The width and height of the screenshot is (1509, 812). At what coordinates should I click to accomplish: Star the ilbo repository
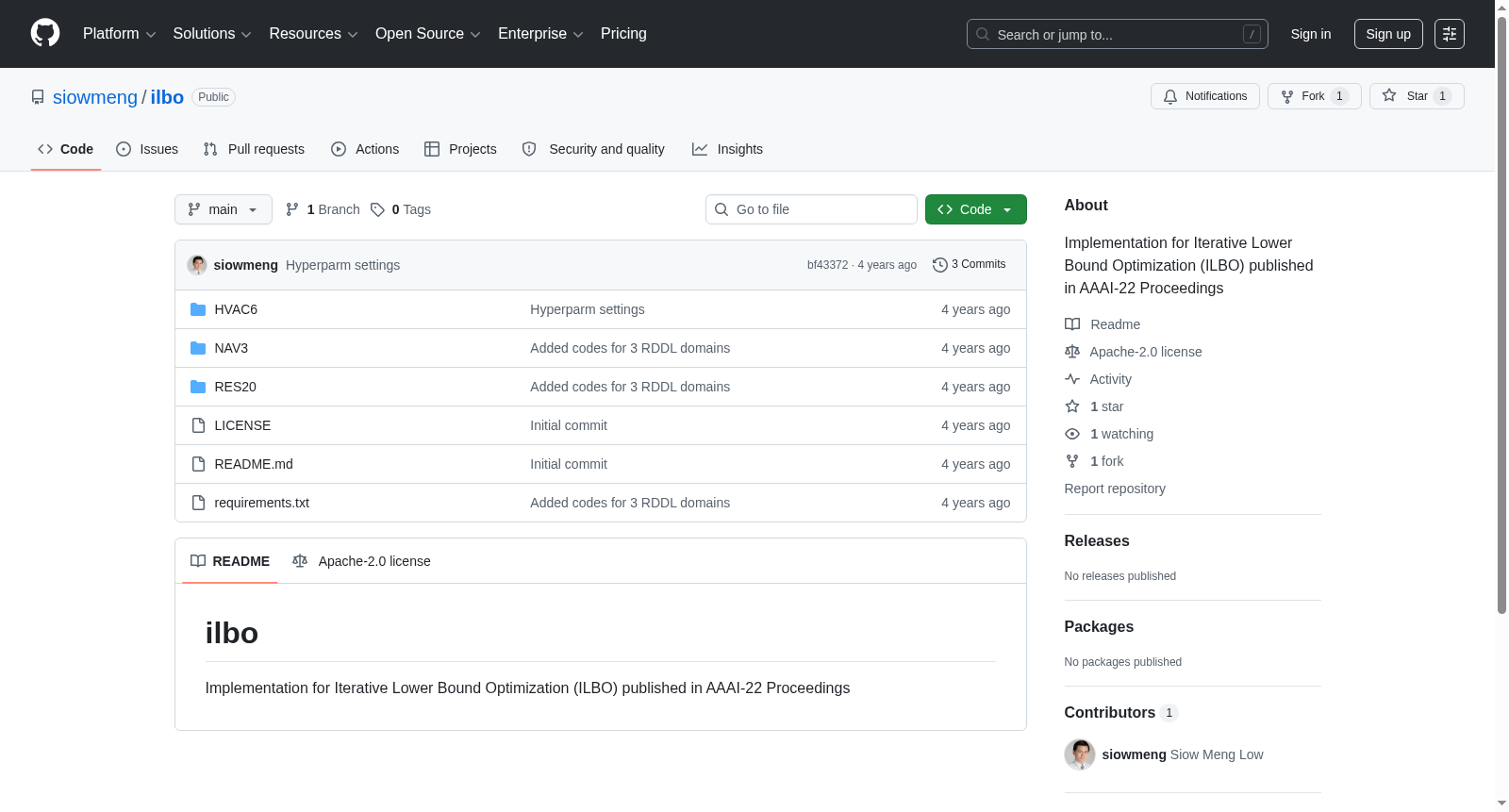pyautogui.click(x=1417, y=96)
